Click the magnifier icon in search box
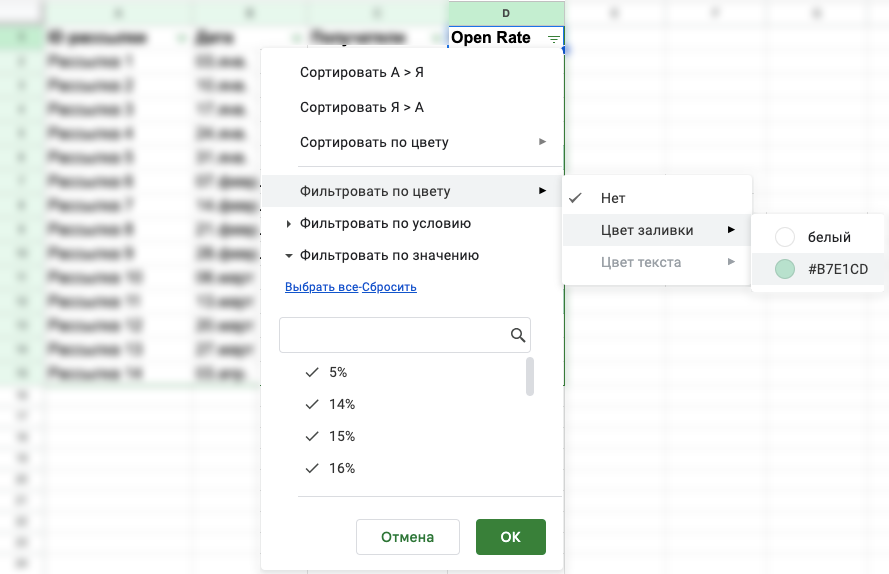The height and width of the screenshot is (574, 889). click(518, 335)
